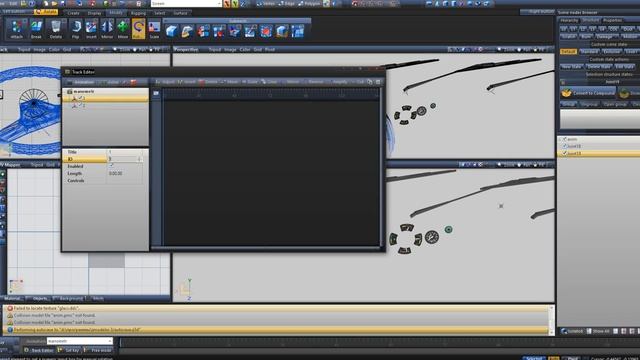
Task: Toggle the green Y axis button
Action: point(235,4)
